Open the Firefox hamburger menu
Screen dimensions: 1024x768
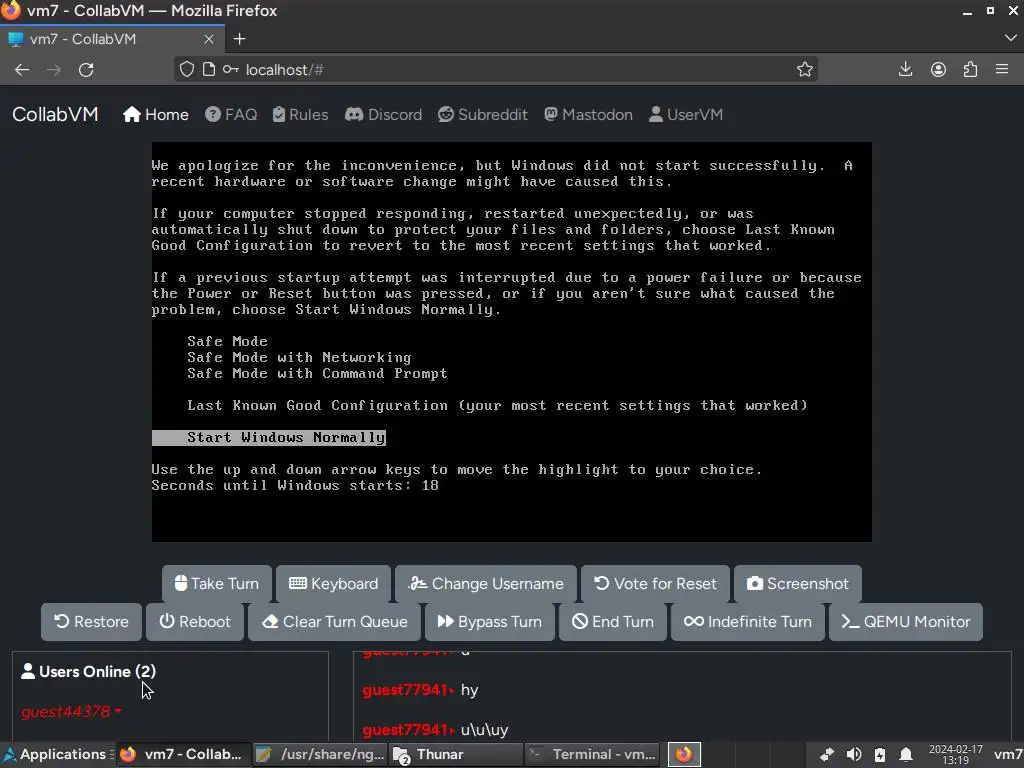(x=1002, y=69)
